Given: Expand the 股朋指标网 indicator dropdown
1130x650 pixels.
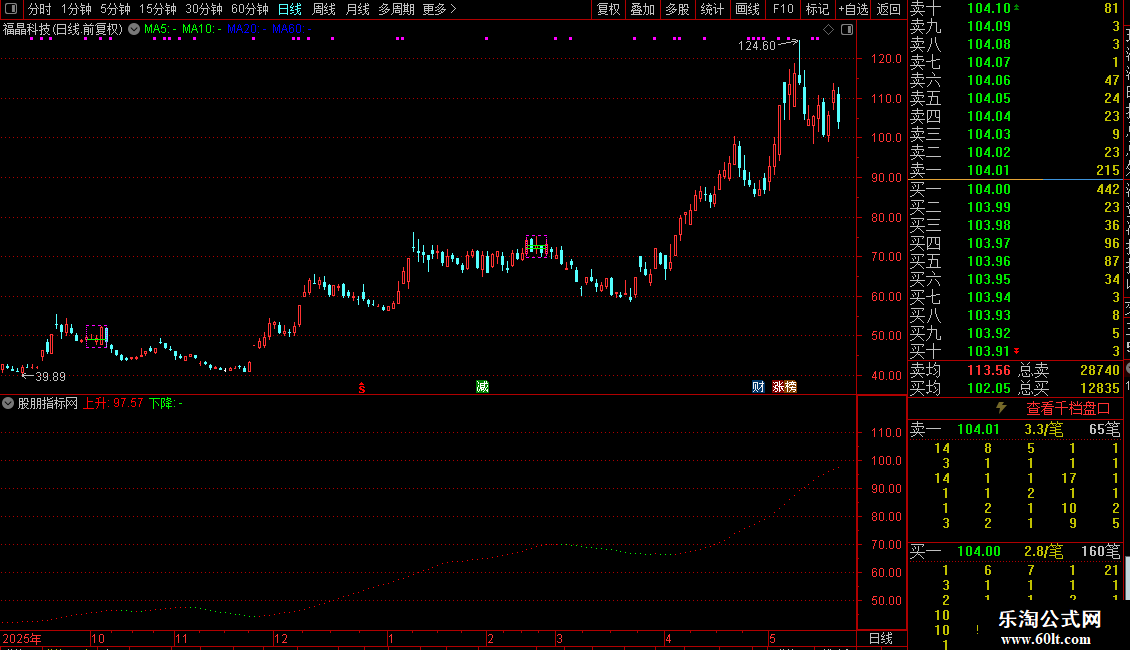Looking at the screenshot, I should pos(8,403).
